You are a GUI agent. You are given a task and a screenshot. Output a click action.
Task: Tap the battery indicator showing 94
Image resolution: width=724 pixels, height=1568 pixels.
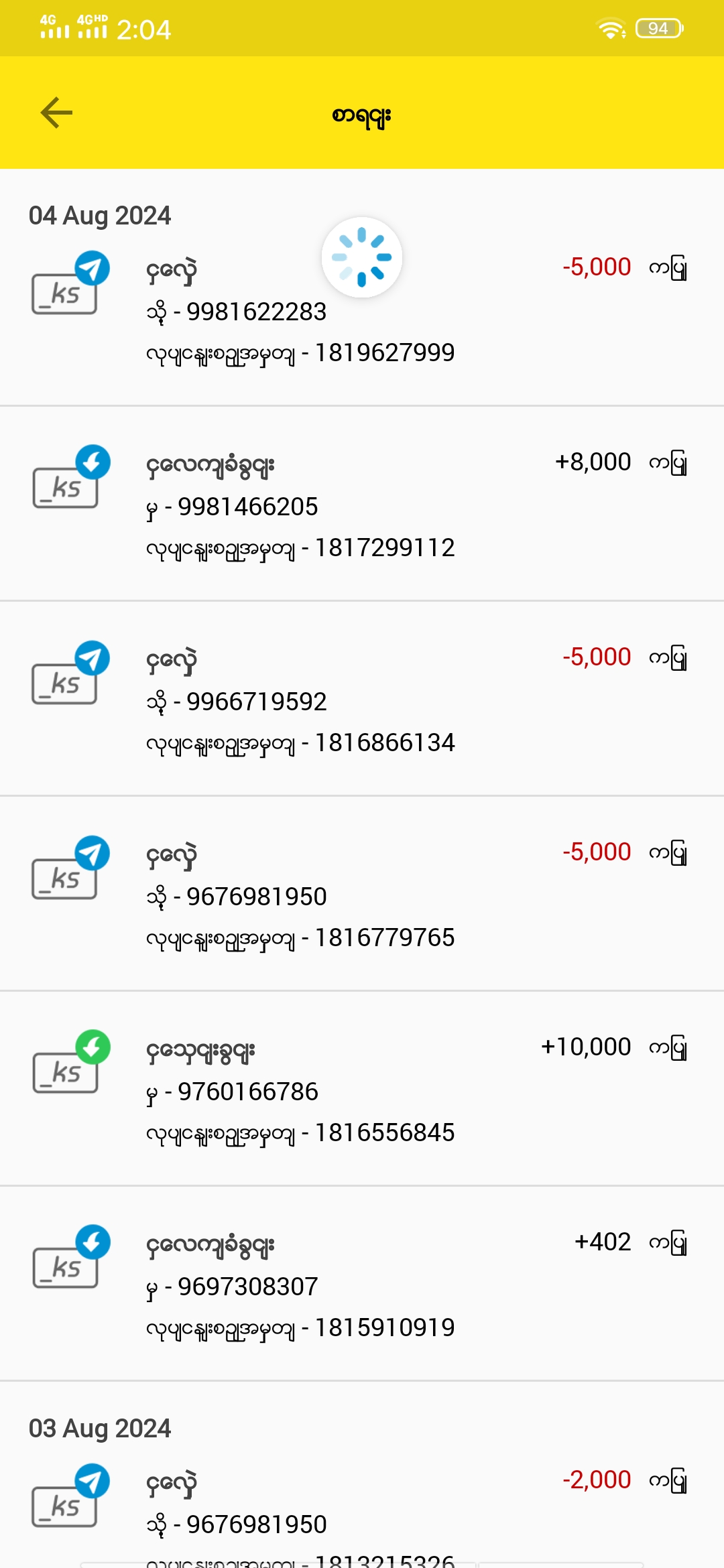(x=660, y=29)
